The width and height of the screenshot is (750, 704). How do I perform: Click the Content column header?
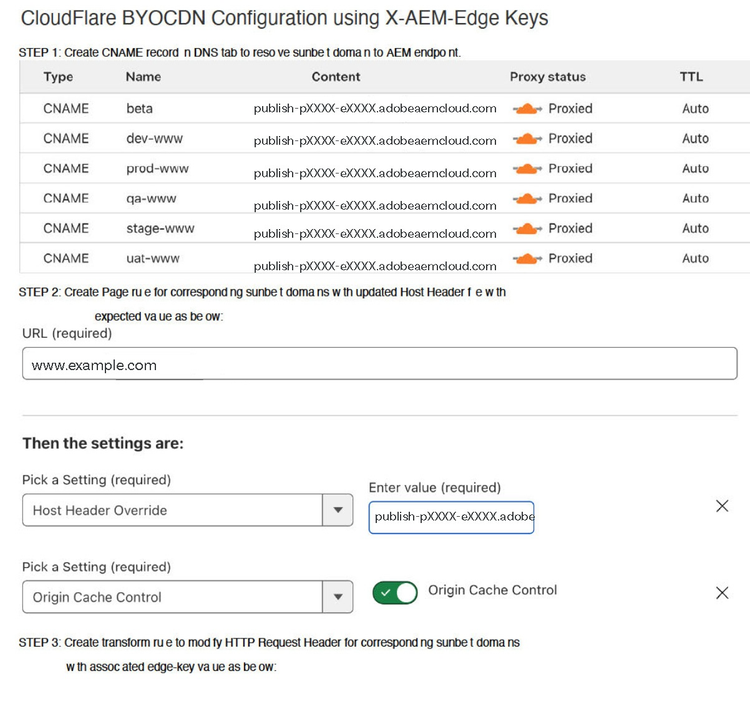[x=336, y=77]
